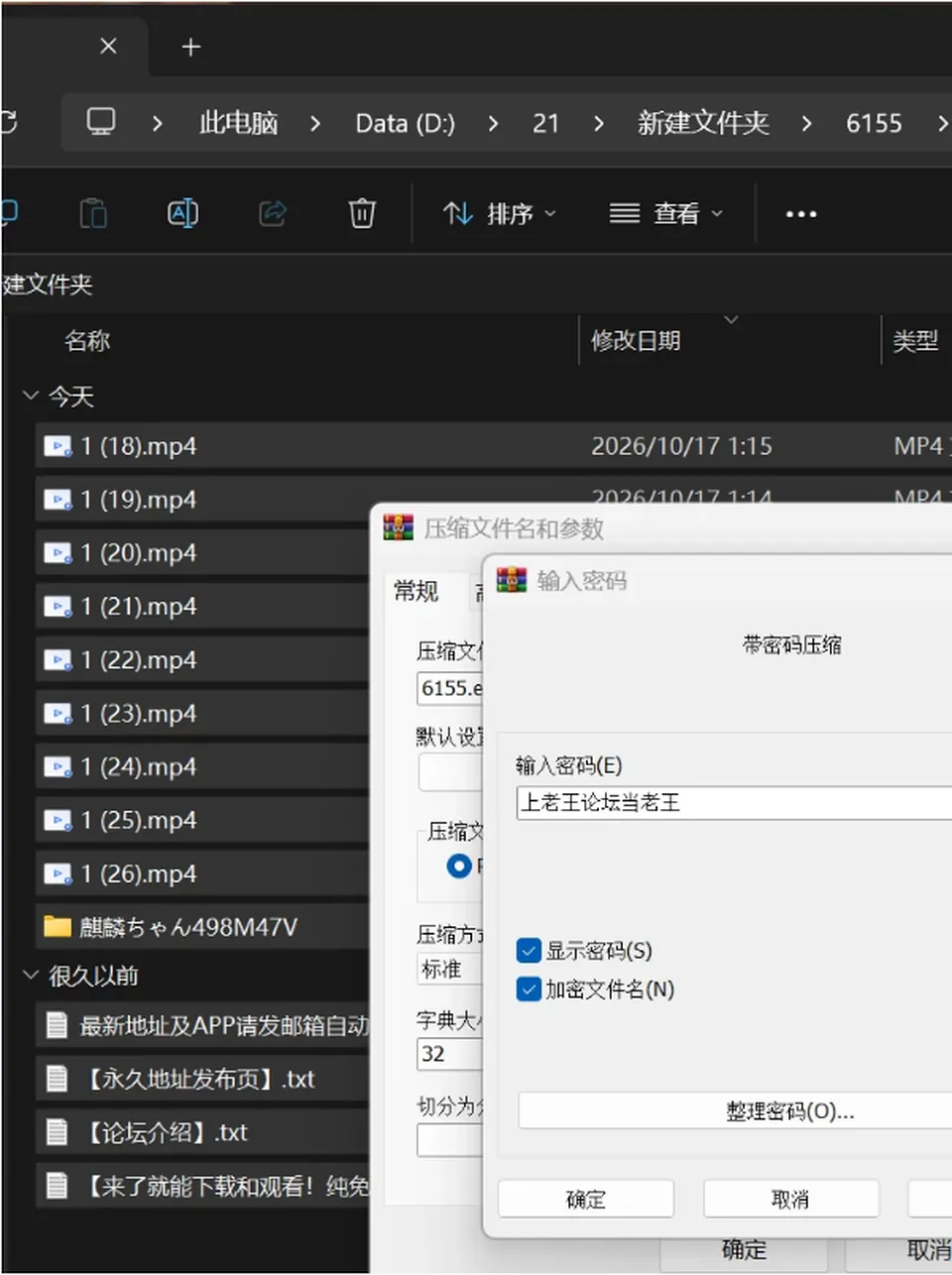952x1275 pixels.
Task: Collapse the 很久以前 group
Action: click(31, 976)
